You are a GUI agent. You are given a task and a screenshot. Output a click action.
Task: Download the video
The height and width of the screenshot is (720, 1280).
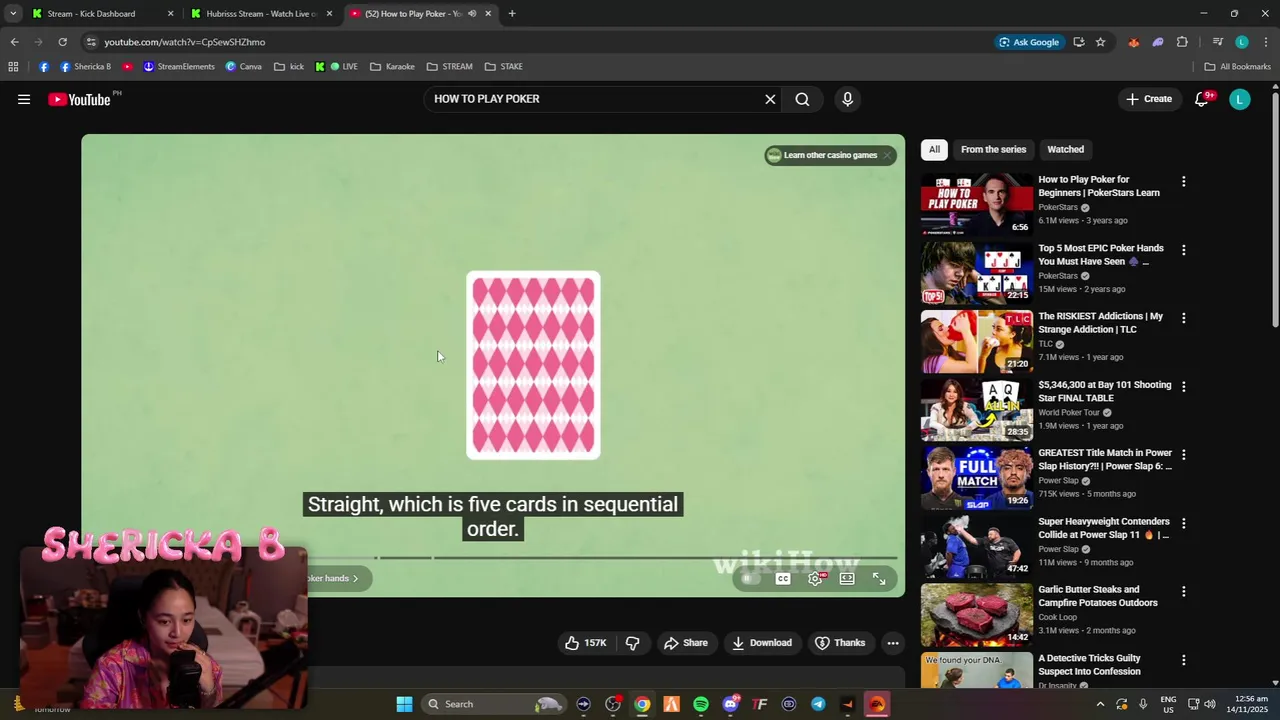(x=762, y=643)
